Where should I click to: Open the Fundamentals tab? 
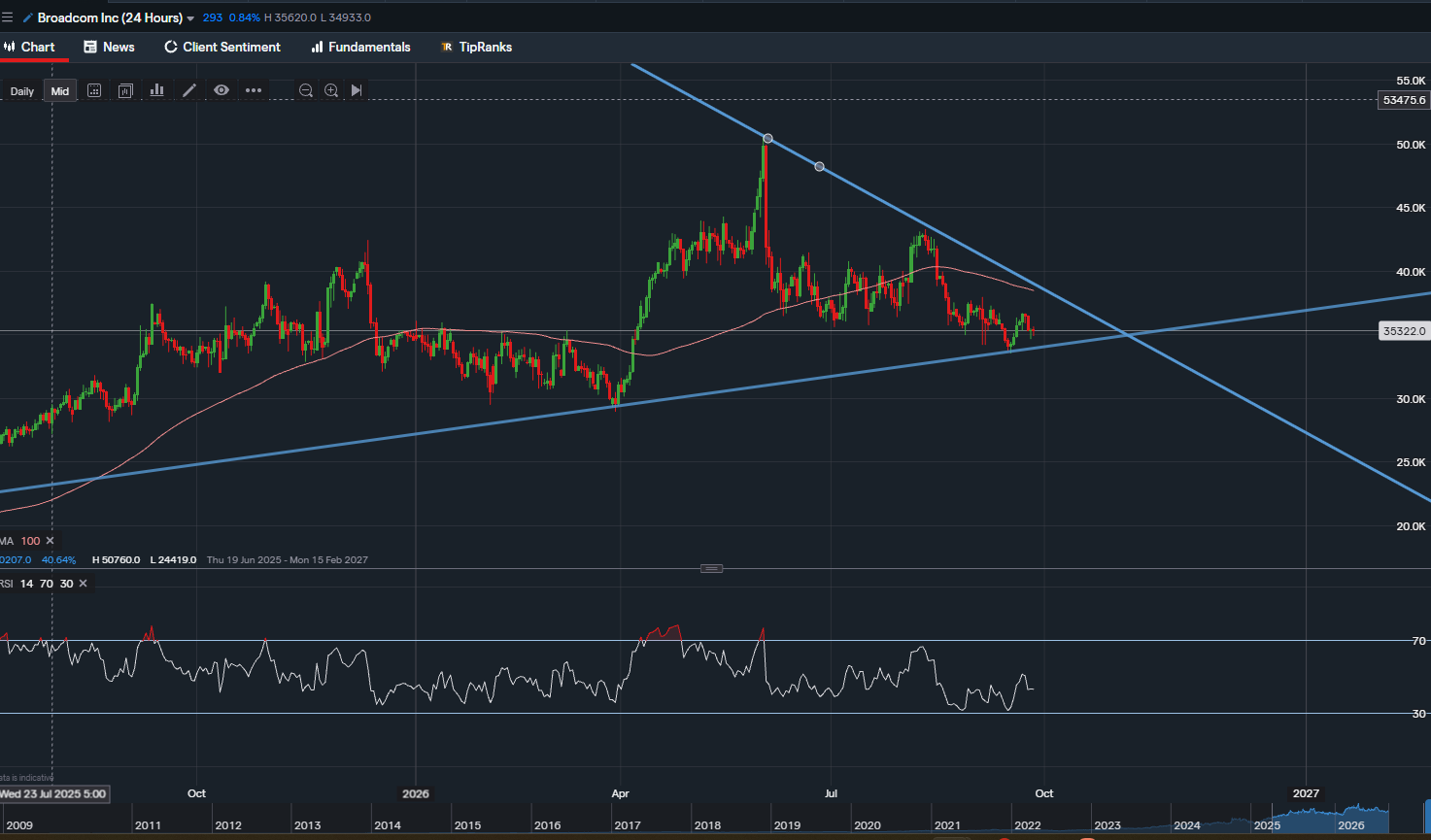pos(360,47)
